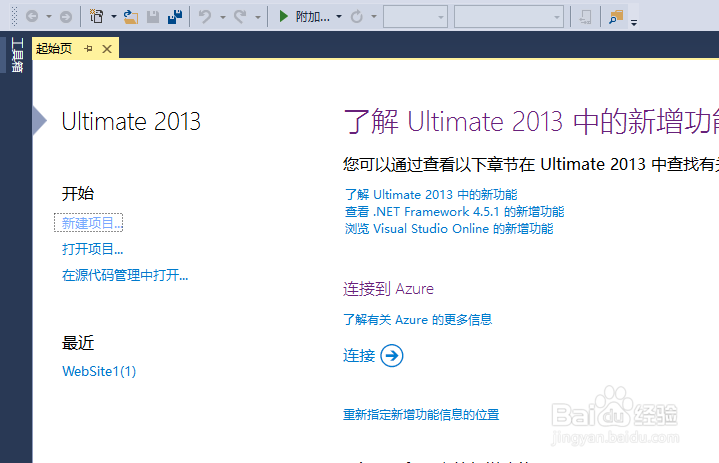Close the 起始页 tab
Viewport: 719px width, 463px height.
pos(107,49)
